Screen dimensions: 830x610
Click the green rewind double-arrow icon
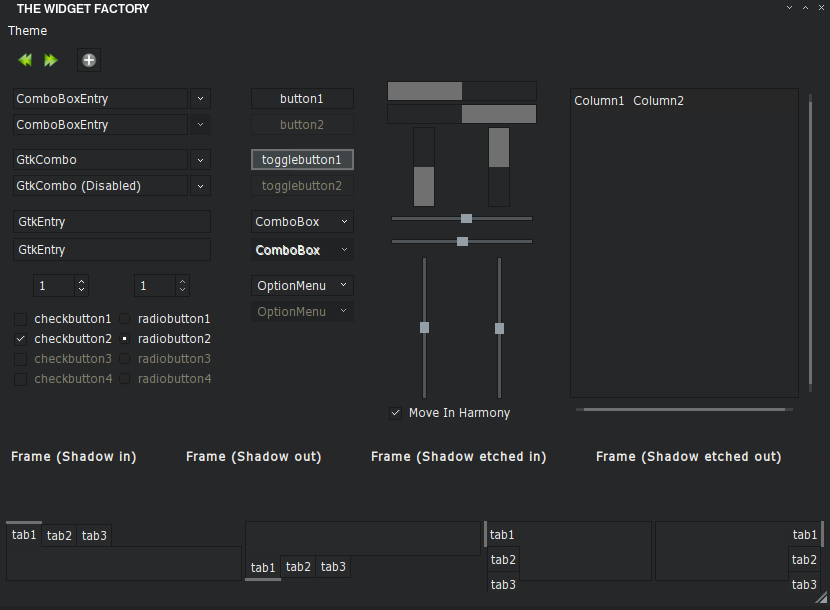[x=25, y=60]
